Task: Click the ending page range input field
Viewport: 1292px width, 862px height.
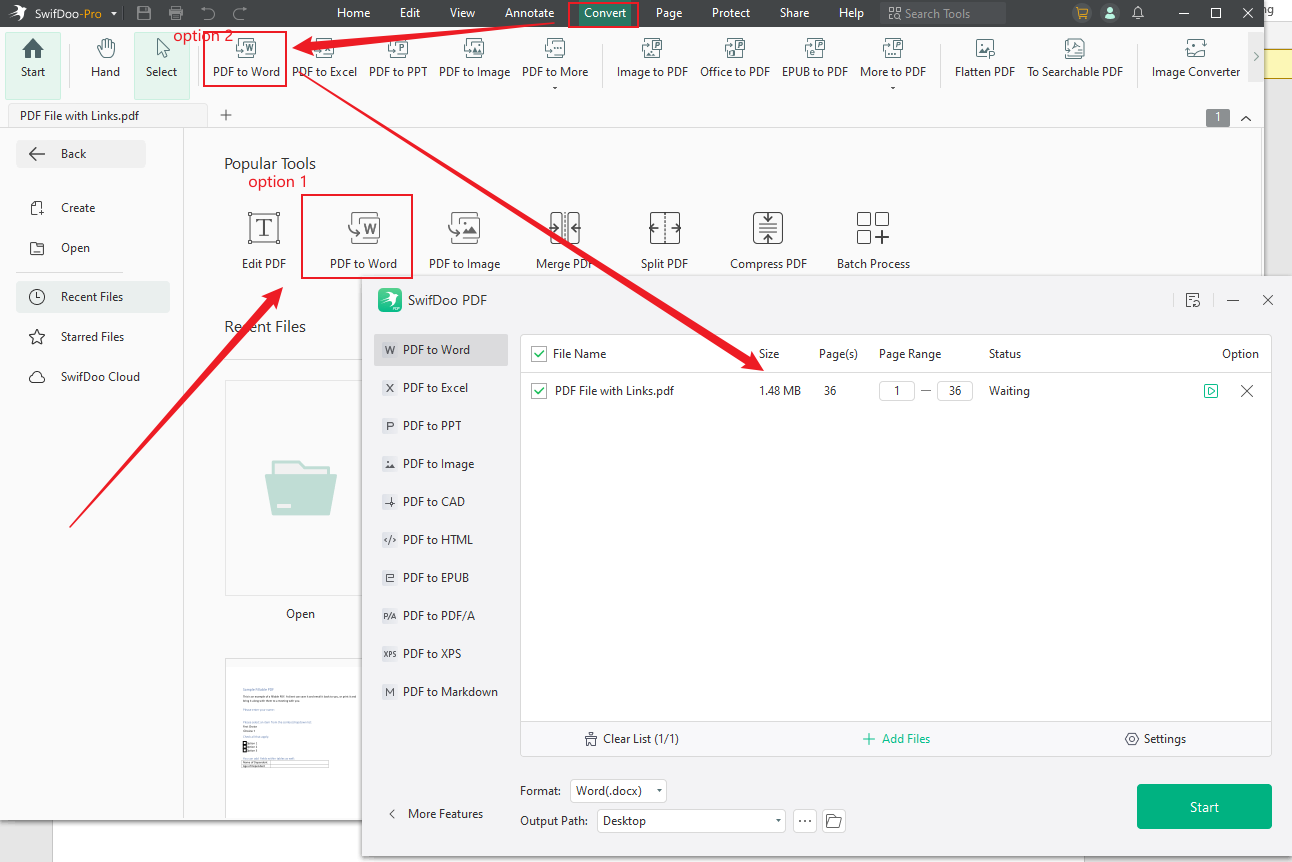Action: (954, 390)
